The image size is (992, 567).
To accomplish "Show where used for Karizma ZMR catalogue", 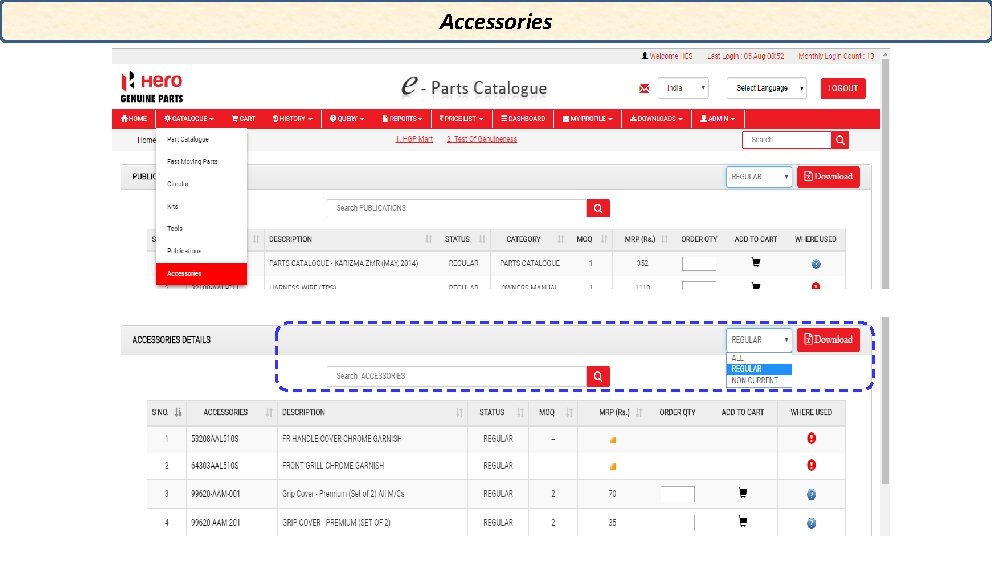I will coord(816,264).
